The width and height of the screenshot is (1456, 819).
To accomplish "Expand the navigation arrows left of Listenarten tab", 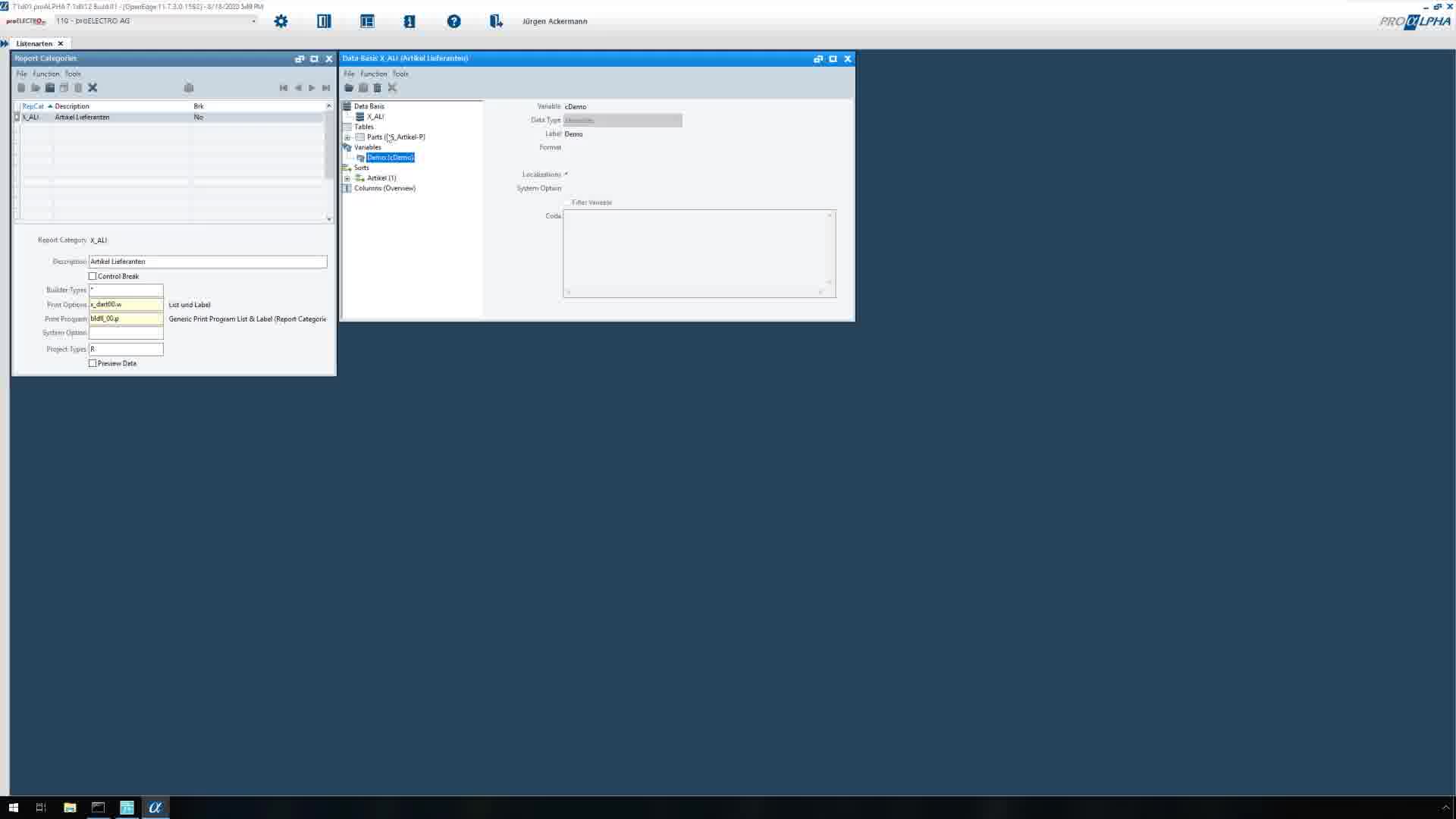I will click(5, 43).
